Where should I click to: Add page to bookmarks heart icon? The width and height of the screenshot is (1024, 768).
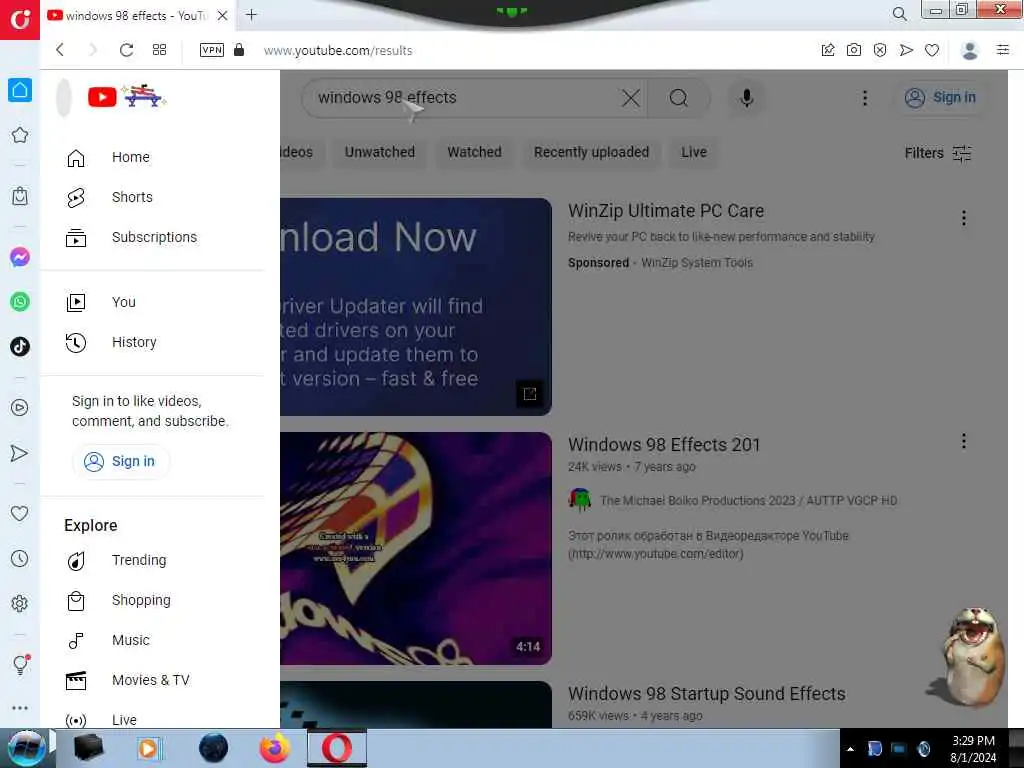(x=932, y=50)
